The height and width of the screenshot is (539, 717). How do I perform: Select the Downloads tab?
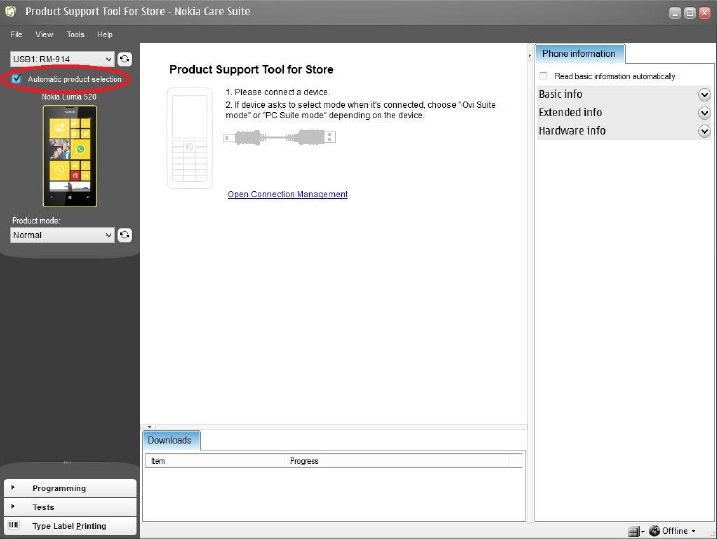tap(171, 440)
